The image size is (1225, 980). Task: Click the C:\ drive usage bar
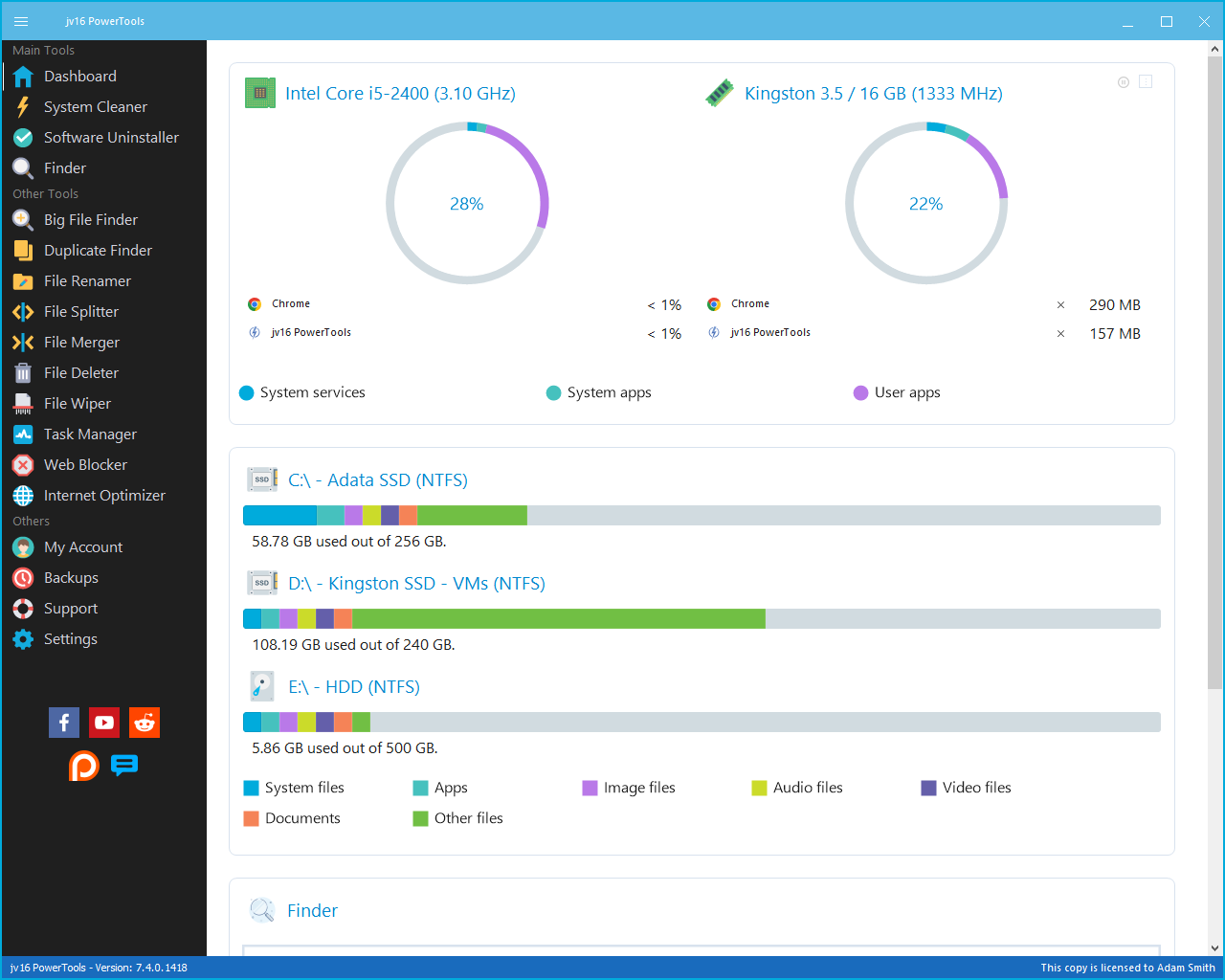coord(702,516)
